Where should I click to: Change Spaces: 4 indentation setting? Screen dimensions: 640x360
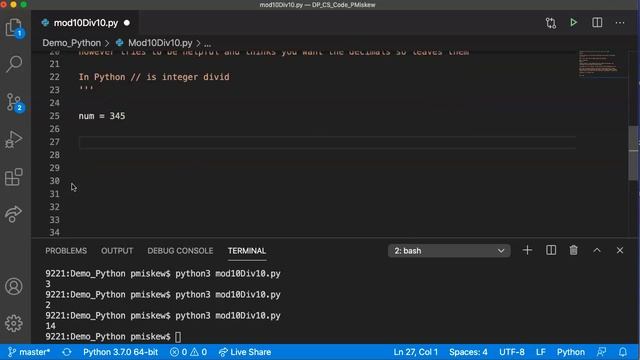coord(468,352)
